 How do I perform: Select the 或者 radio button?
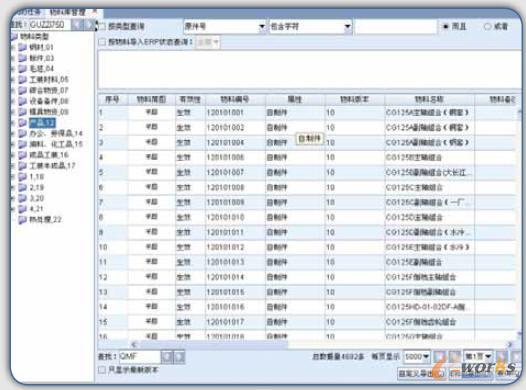[487, 26]
